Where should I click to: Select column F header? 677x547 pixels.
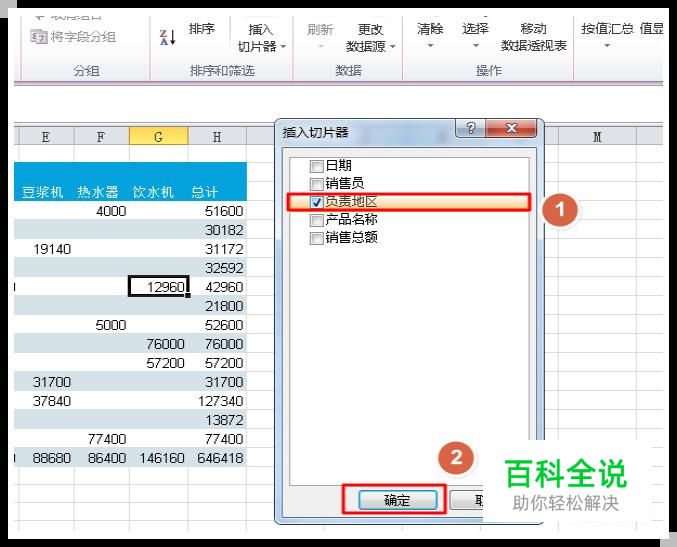coord(101,137)
